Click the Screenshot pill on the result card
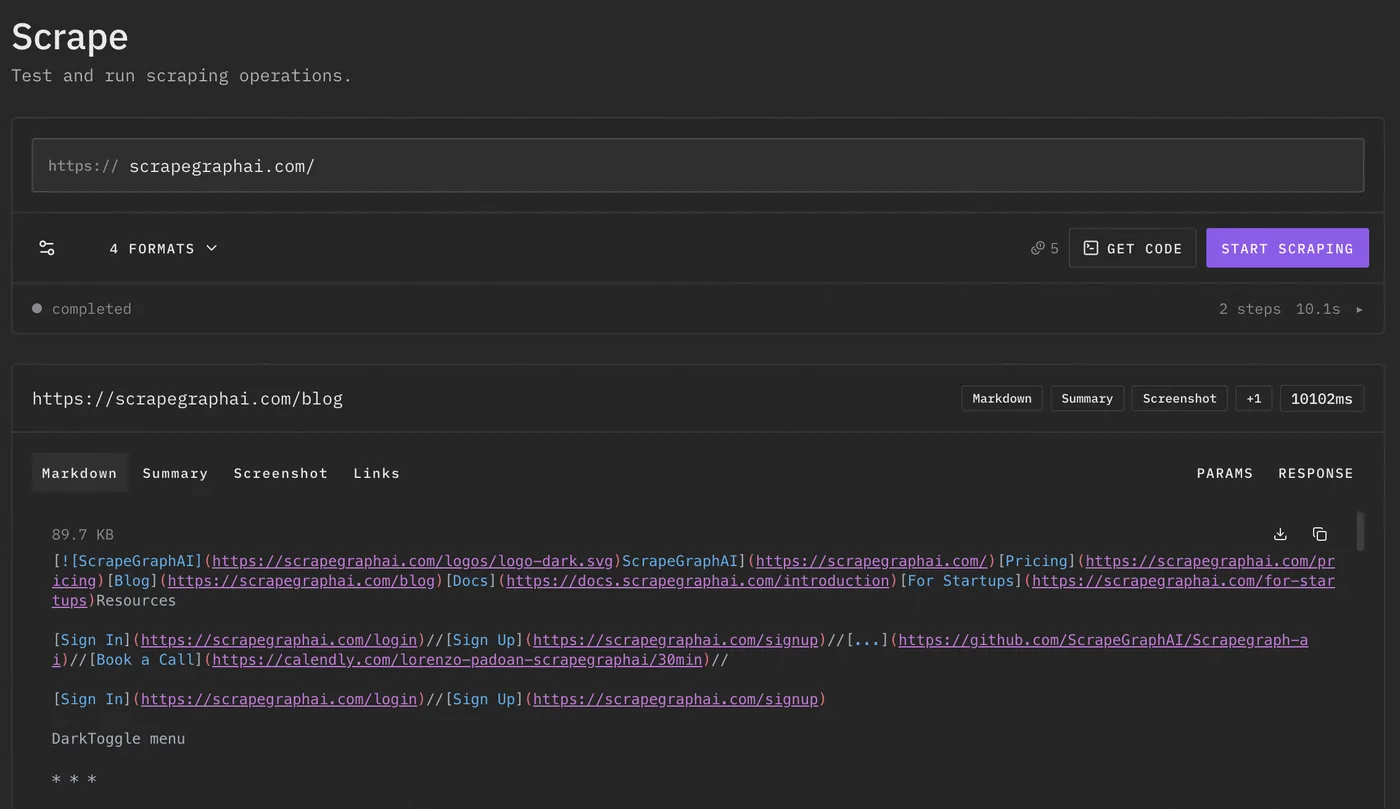1400x809 pixels. [1179, 398]
